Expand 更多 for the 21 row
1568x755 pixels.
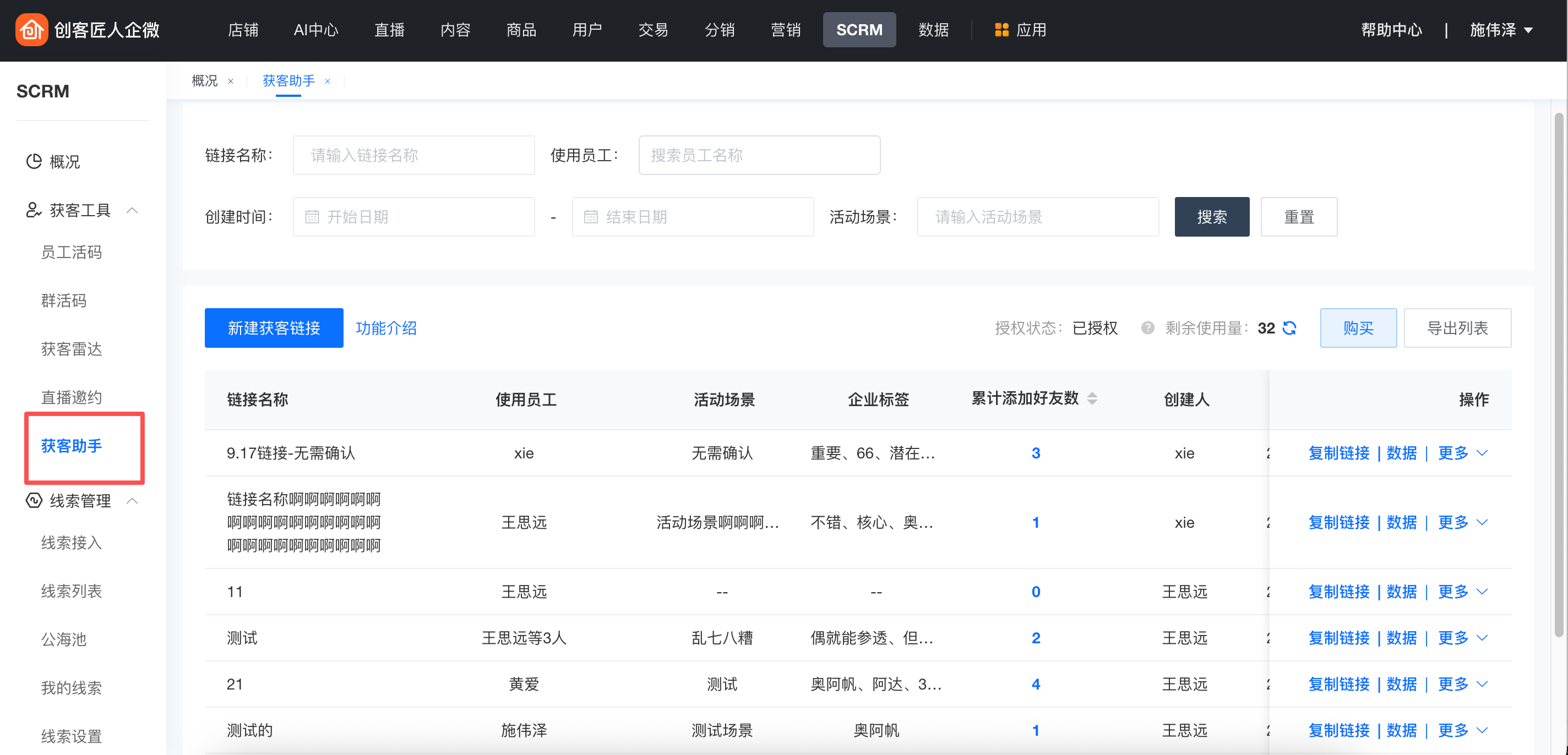tap(1463, 684)
